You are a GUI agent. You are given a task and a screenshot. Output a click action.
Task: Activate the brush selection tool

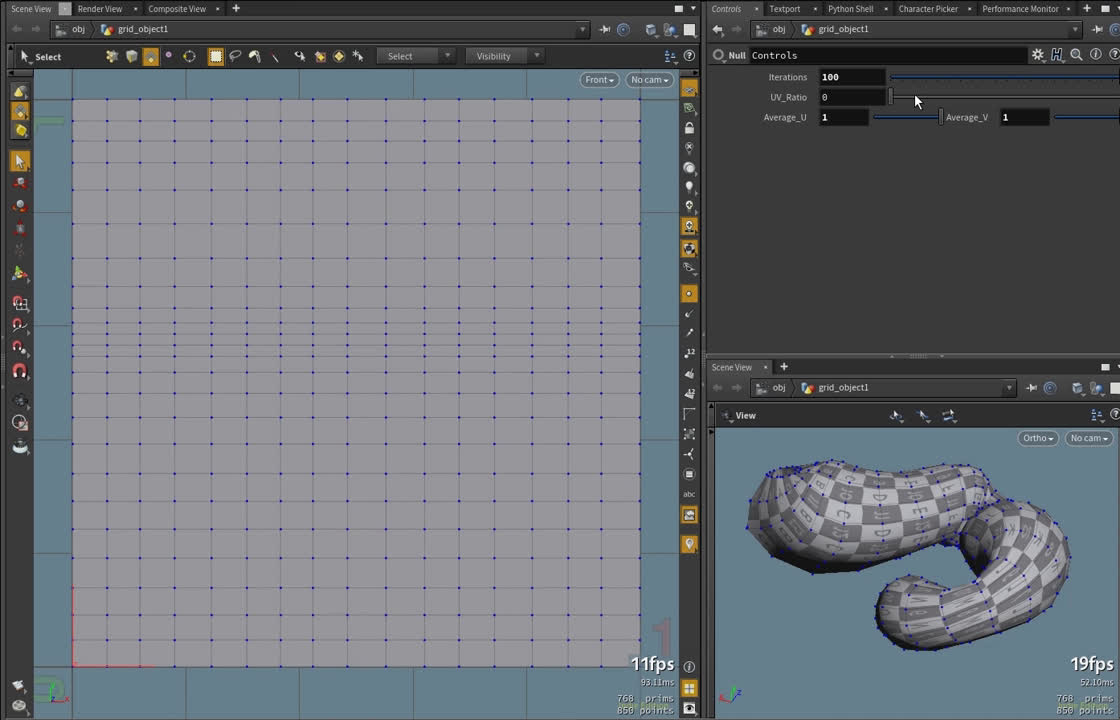pyautogui.click(x=253, y=56)
